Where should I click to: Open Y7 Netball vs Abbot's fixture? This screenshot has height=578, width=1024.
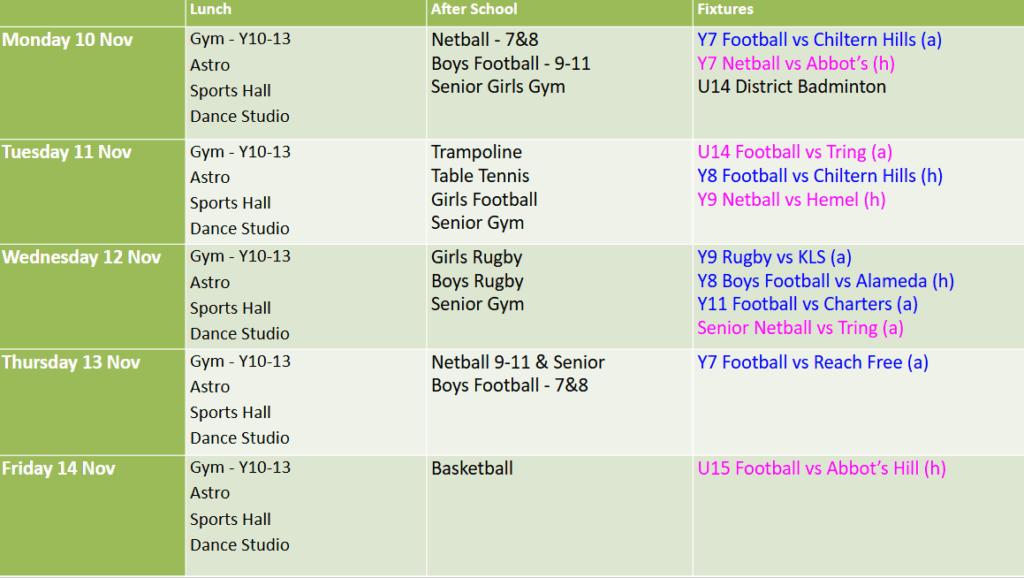point(796,64)
